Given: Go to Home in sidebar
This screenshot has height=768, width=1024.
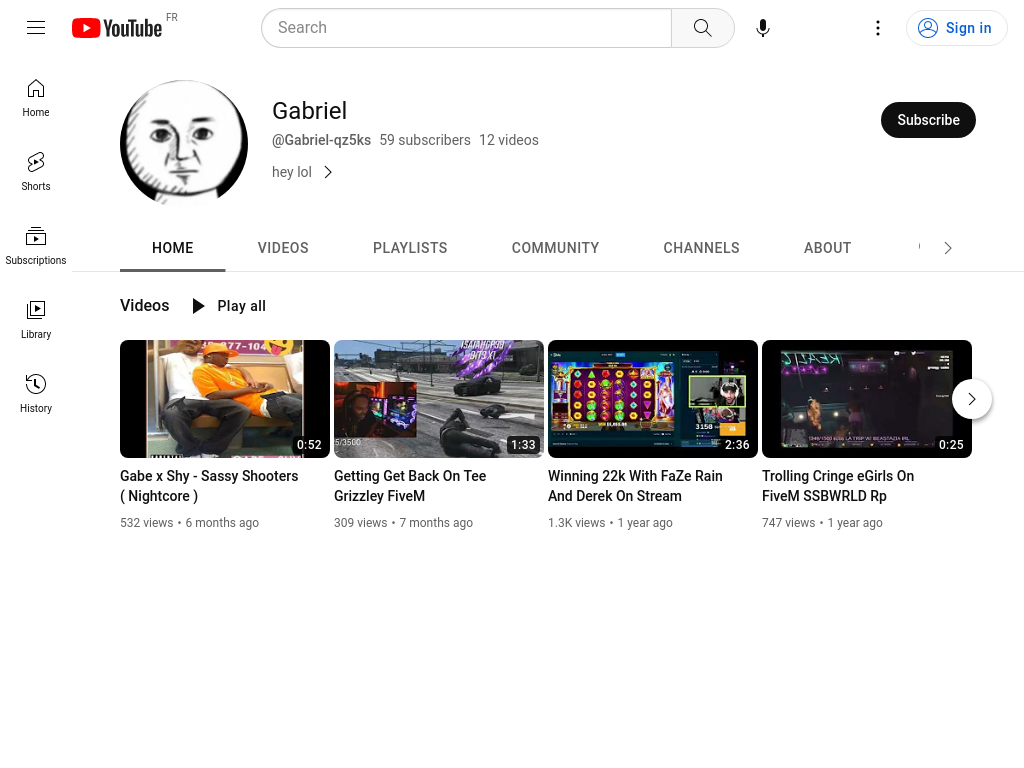Looking at the screenshot, I should [36, 98].
